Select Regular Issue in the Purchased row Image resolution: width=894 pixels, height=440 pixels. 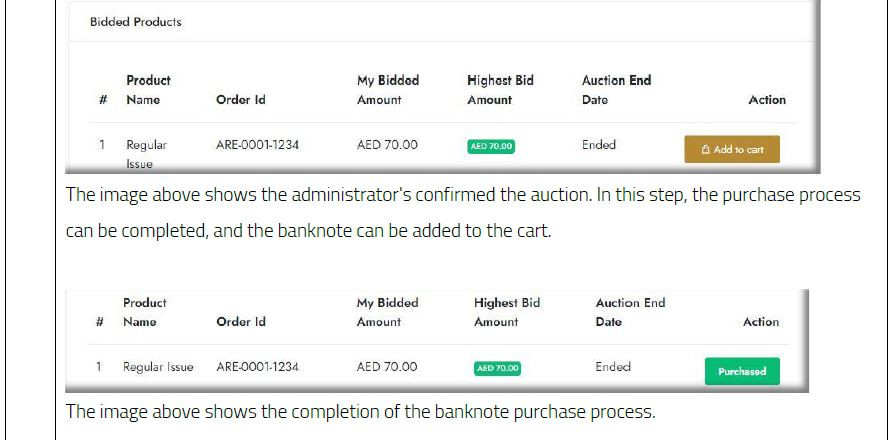tap(158, 367)
